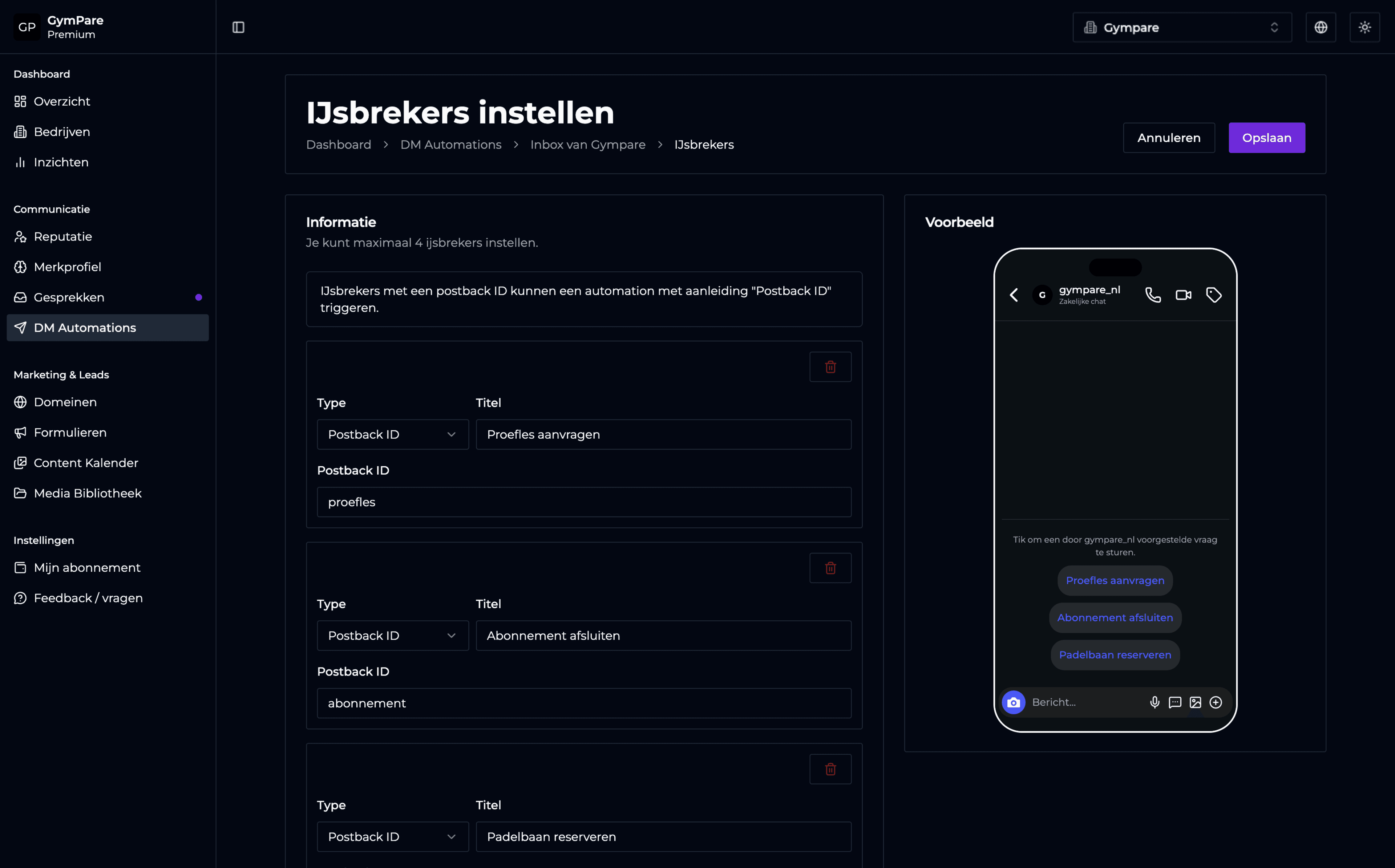Open Type dropdown for Proefles aanvragen
This screenshot has width=1395, height=868.
pyautogui.click(x=393, y=435)
